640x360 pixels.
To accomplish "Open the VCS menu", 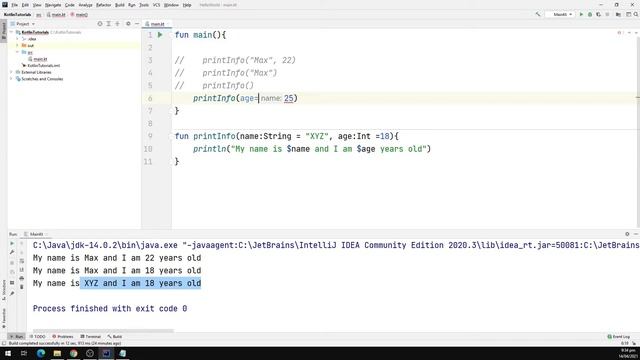I will [156, 5].
